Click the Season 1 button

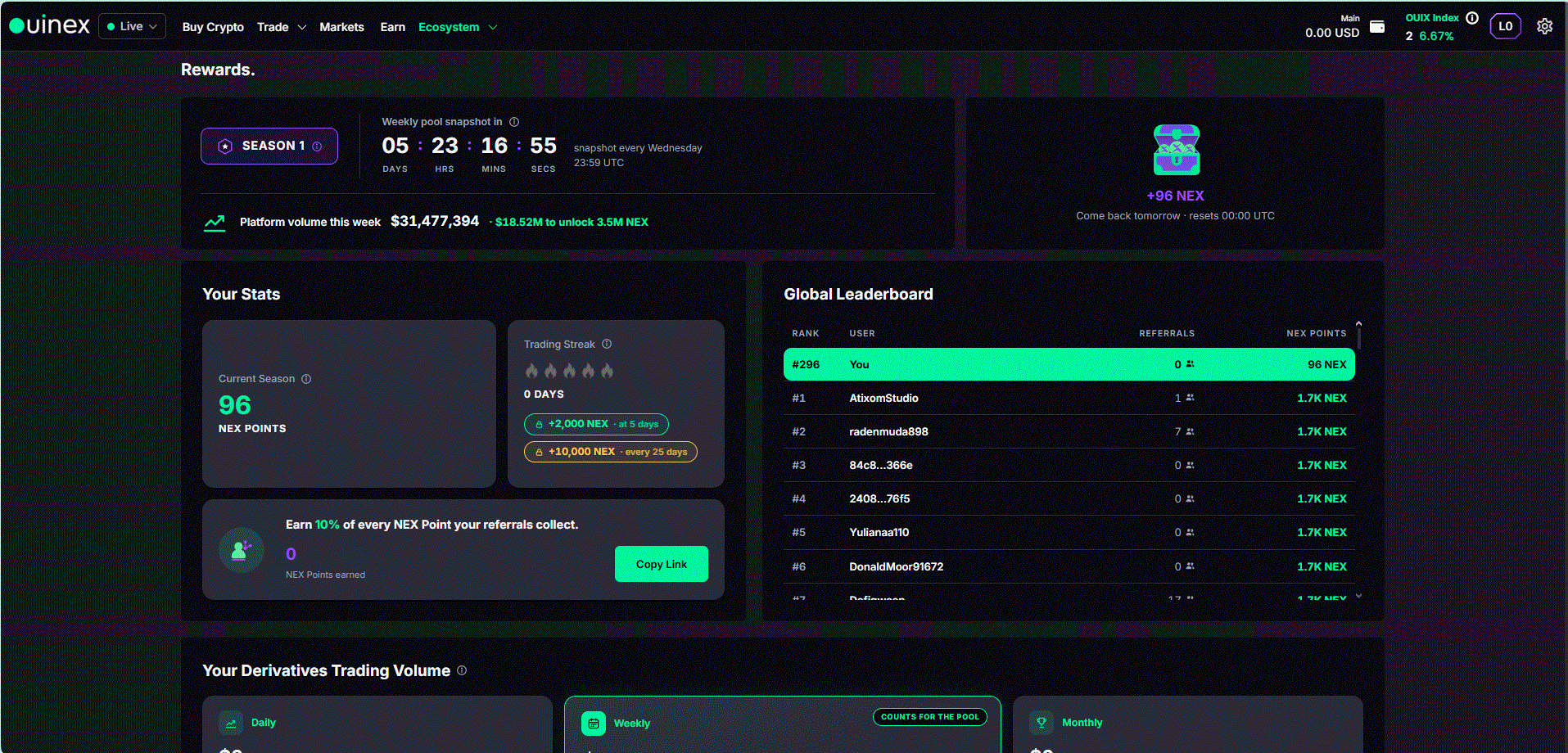(269, 146)
